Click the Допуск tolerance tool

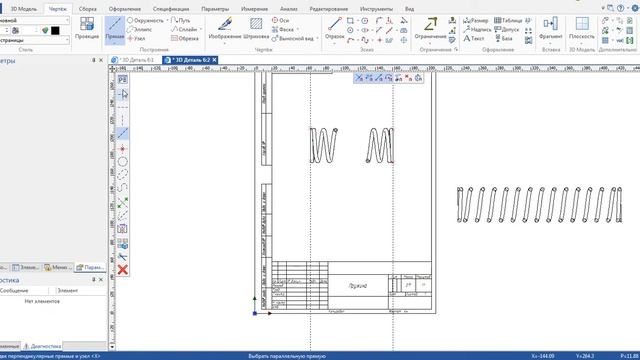click(x=507, y=29)
